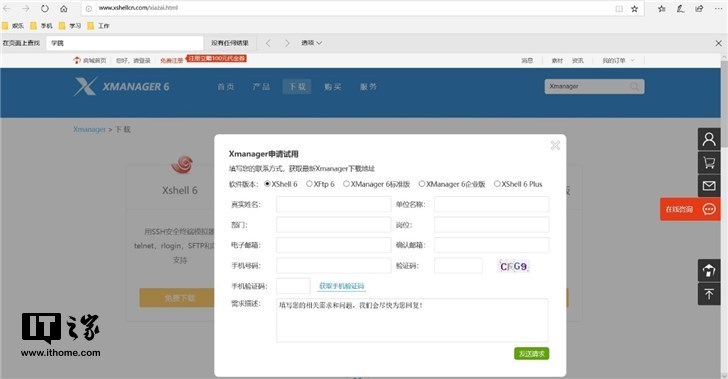Open the 素材 top link
This screenshot has height=379, width=728.
557,60
